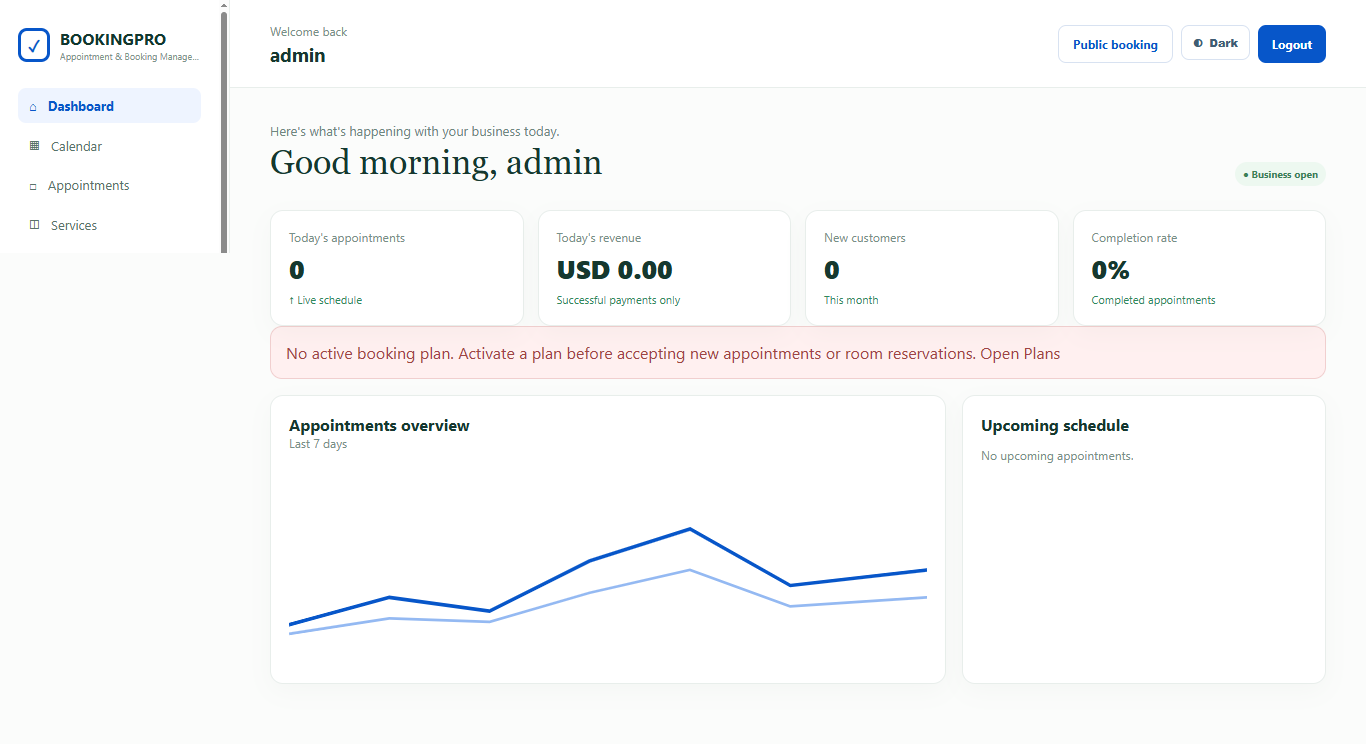
Task: Click the 'Good morning, admin' heading
Action: pos(436,162)
